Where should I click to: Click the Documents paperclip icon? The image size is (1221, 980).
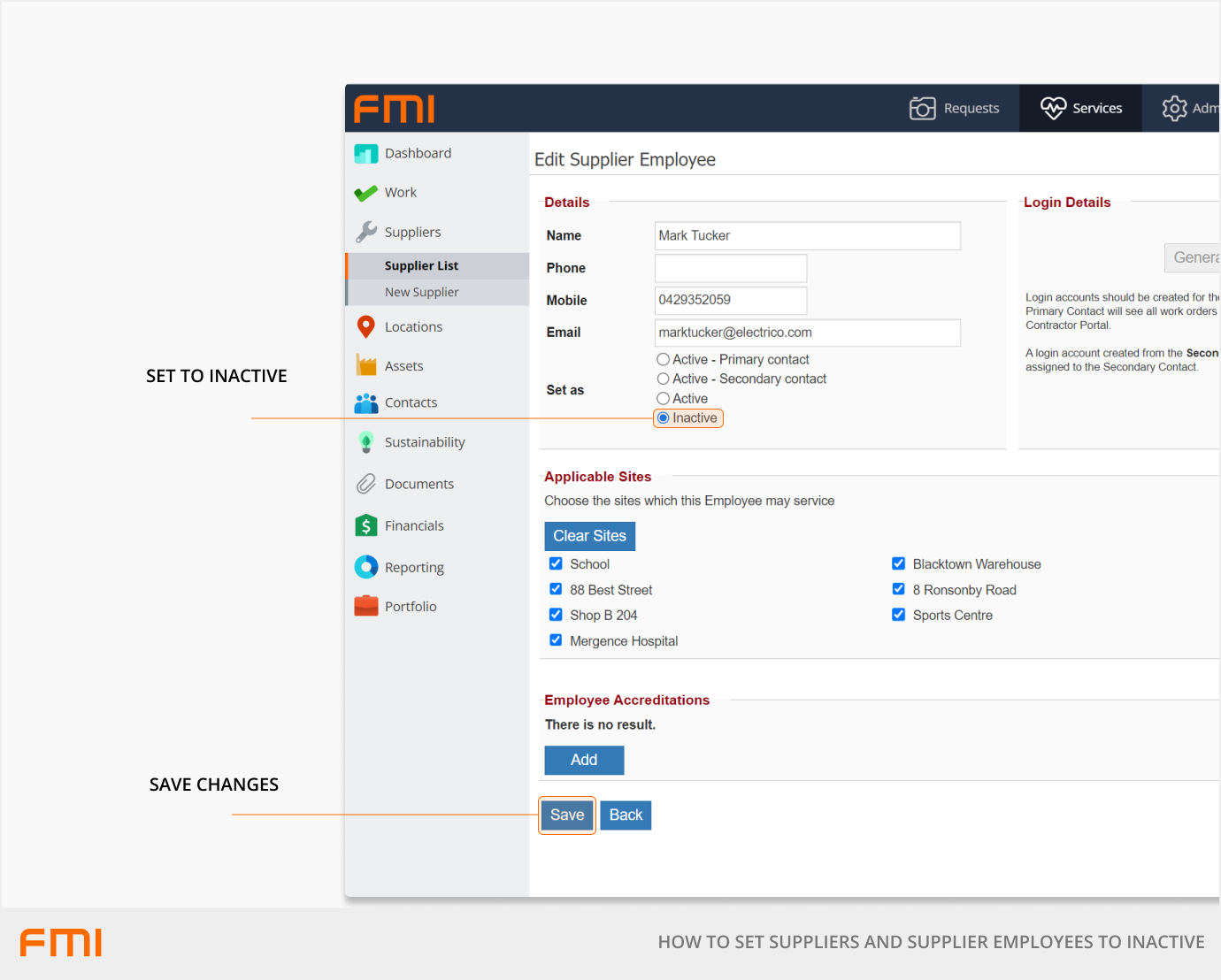point(365,484)
